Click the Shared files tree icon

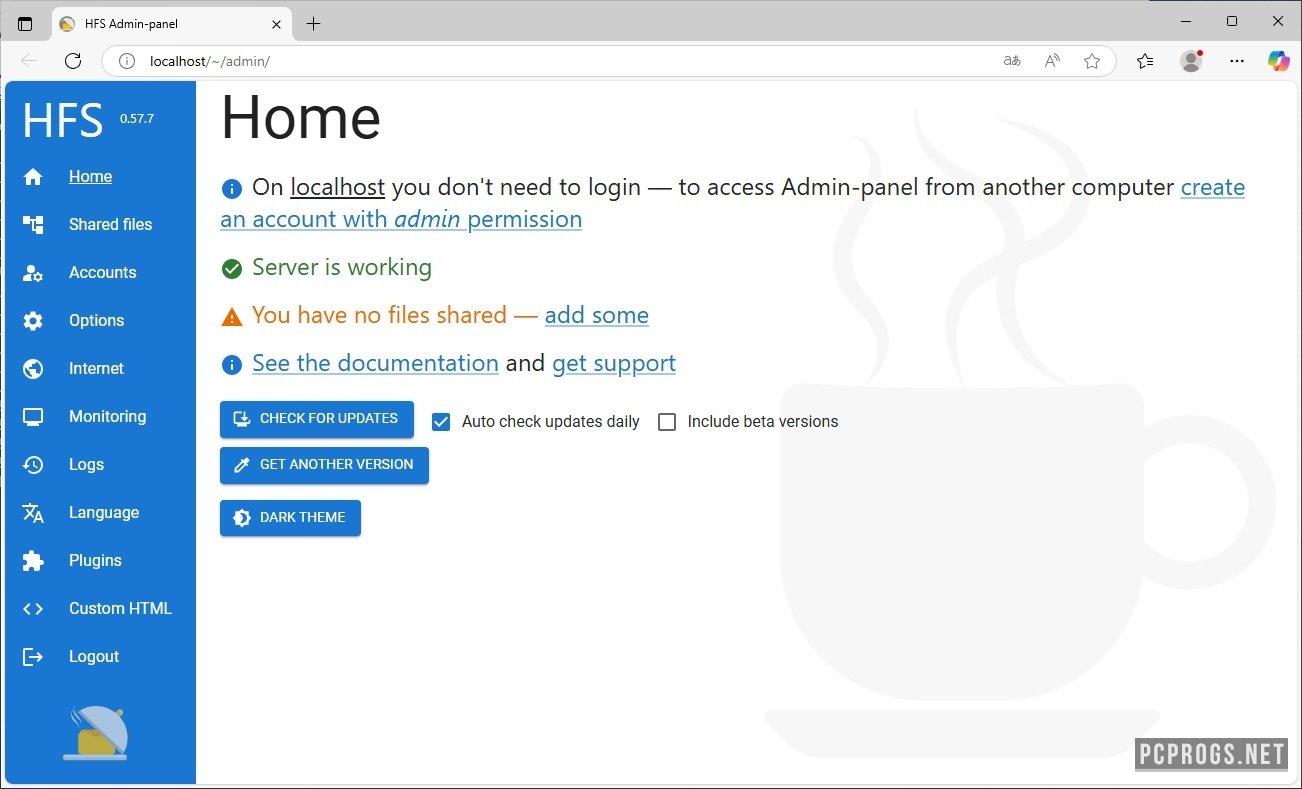pos(33,225)
